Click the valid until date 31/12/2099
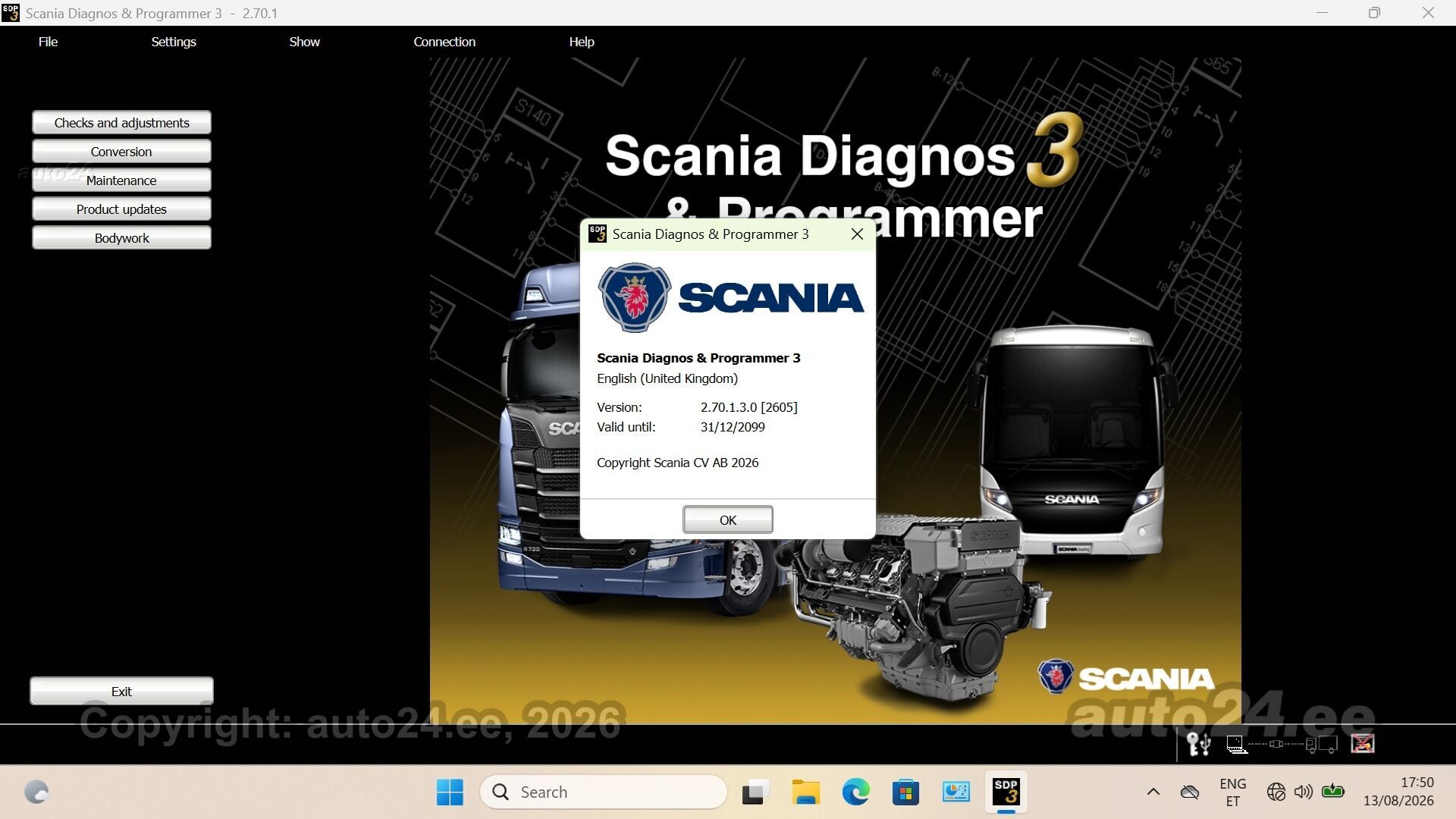The height and width of the screenshot is (819, 1456). click(x=733, y=427)
